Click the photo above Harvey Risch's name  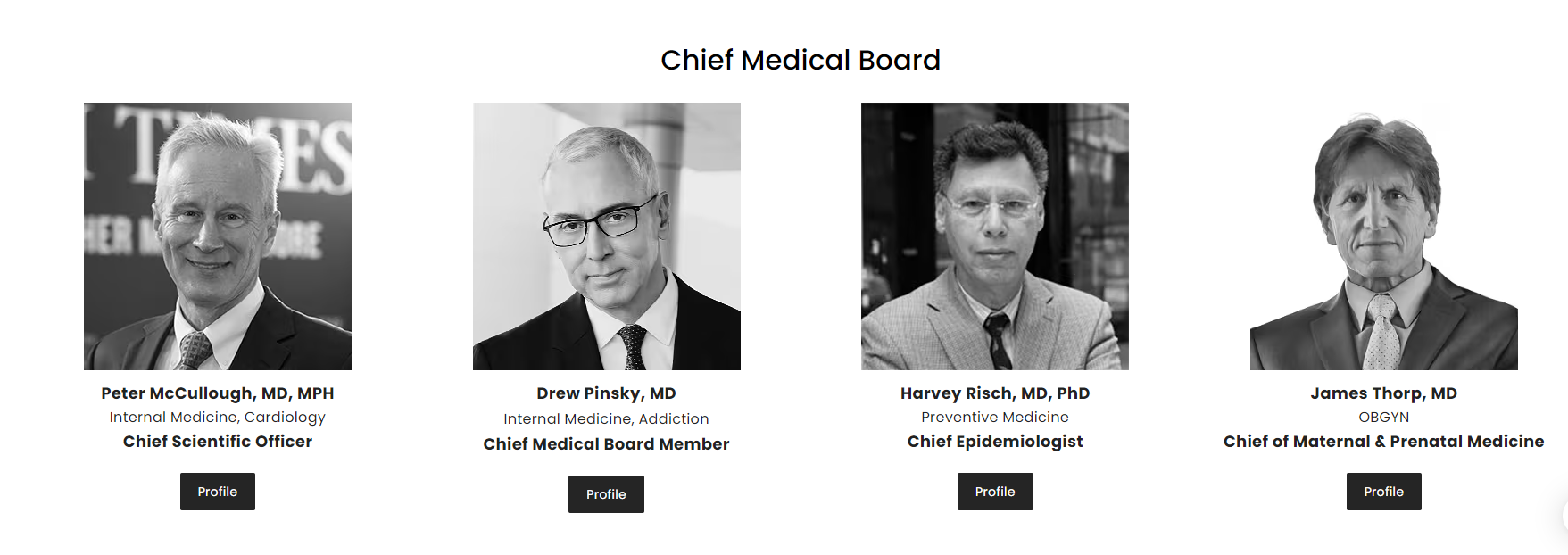tap(995, 236)
